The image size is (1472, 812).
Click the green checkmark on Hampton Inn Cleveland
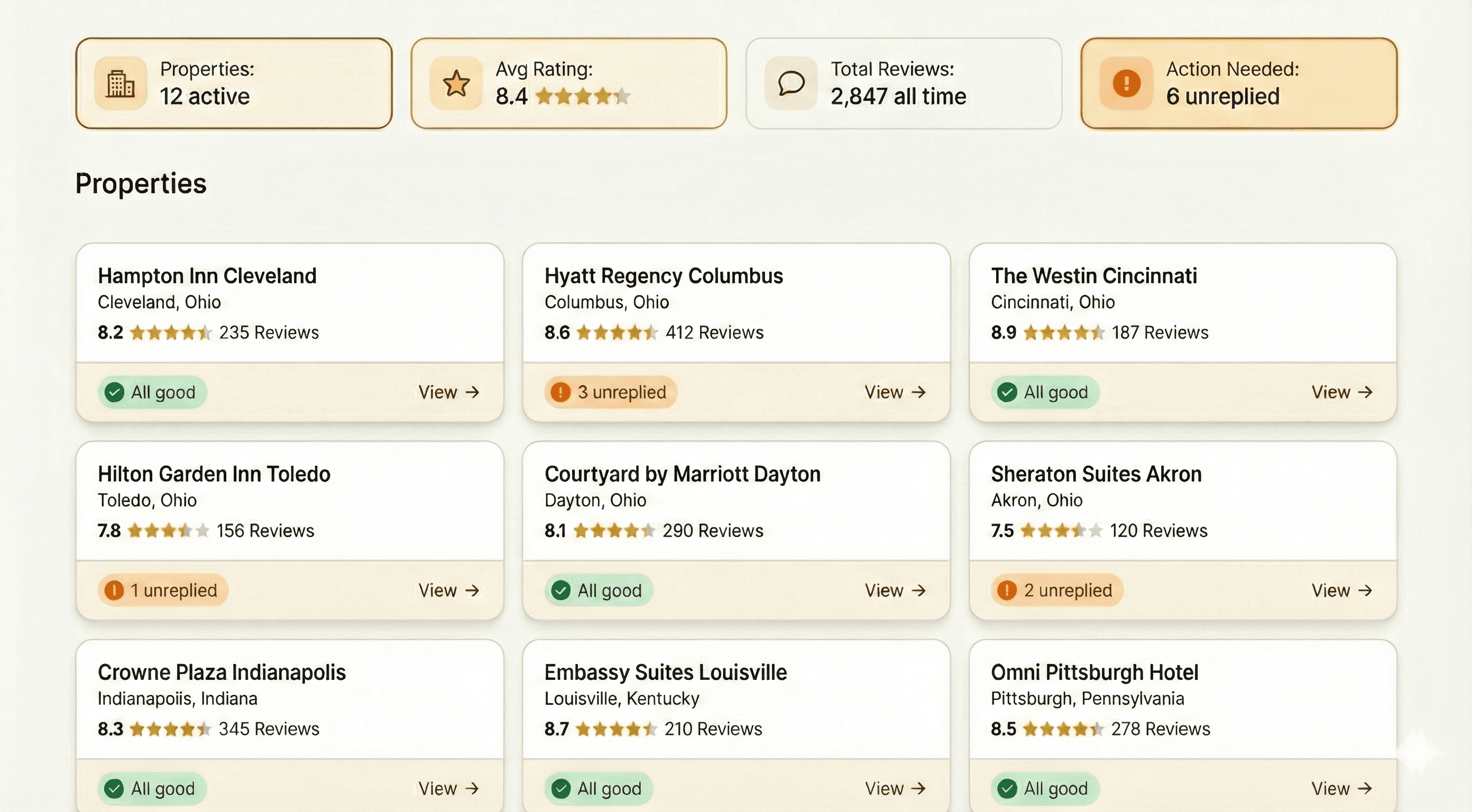114,392
